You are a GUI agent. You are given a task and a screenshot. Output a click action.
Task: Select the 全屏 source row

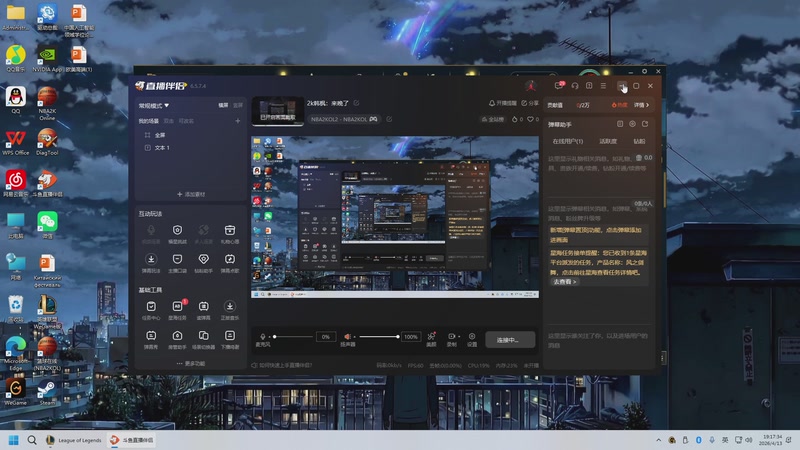click(x=191, y=135)
